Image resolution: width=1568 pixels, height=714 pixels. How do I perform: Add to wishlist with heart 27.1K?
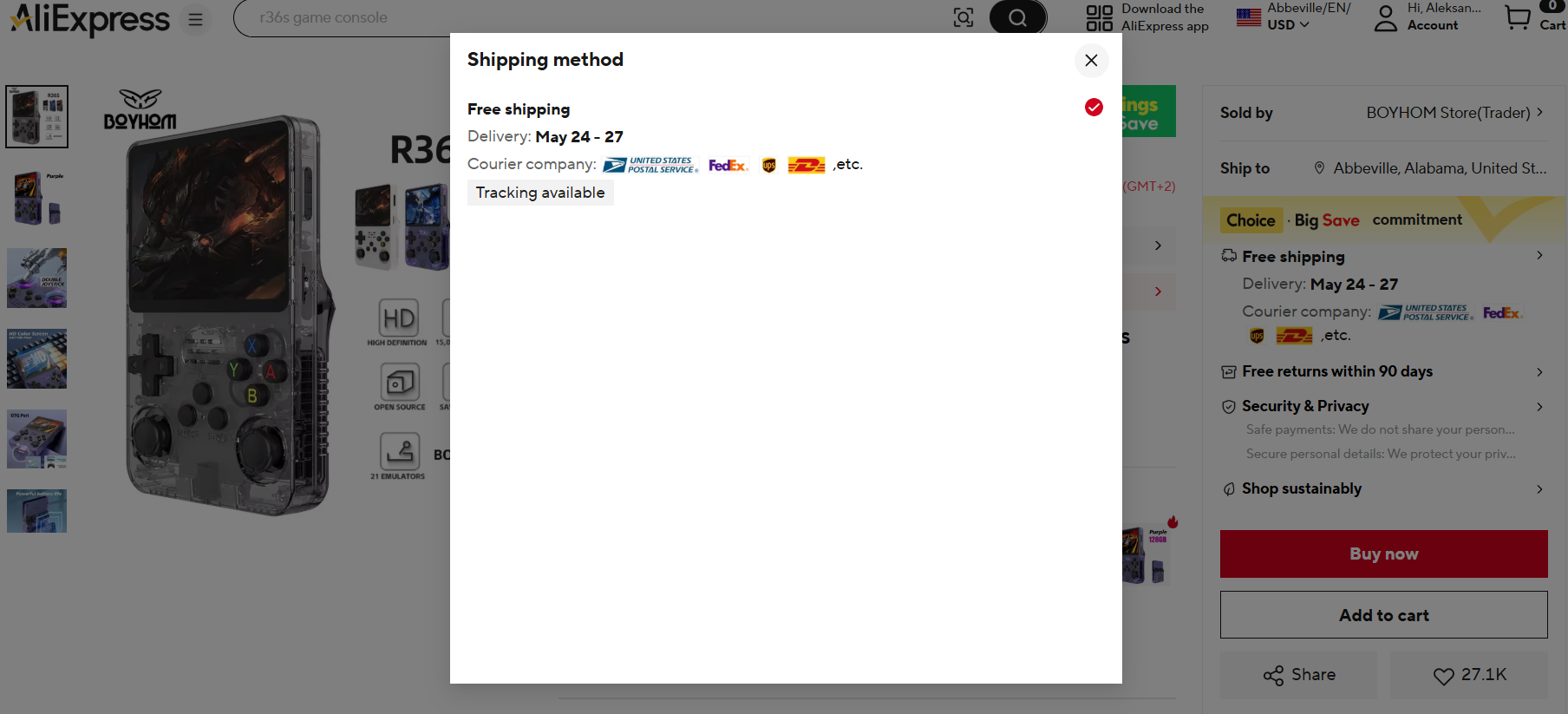pos(1469,675)
